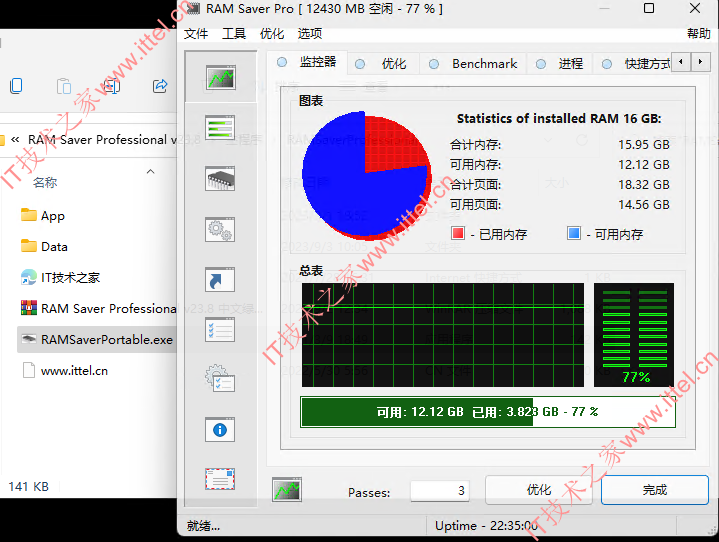Click the memory history graph
Viewport: 719px width, 542px height.
click(x=442, y=335)
